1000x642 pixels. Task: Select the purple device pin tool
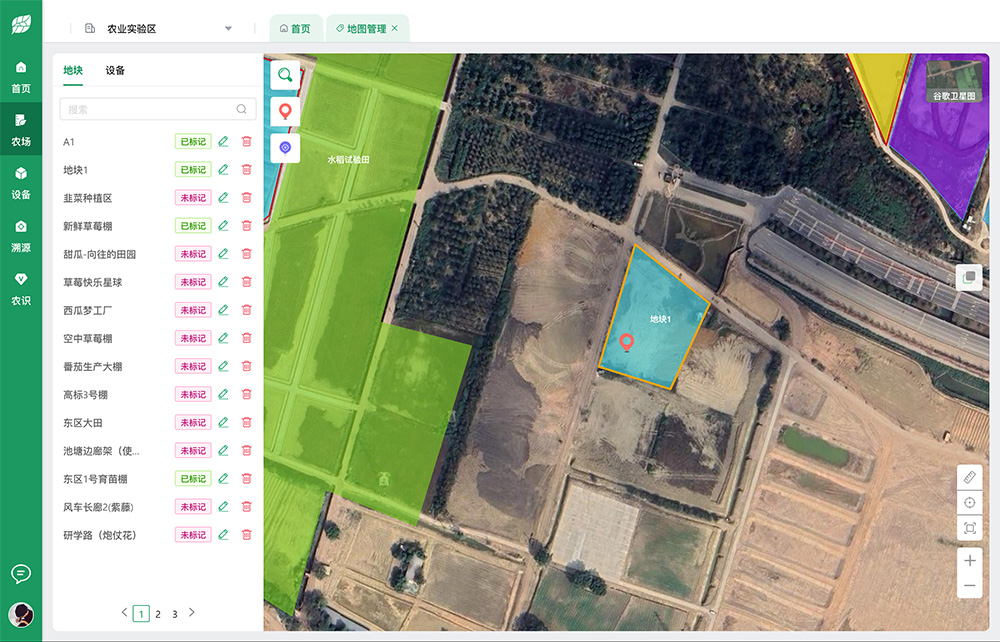pos(285,147)
